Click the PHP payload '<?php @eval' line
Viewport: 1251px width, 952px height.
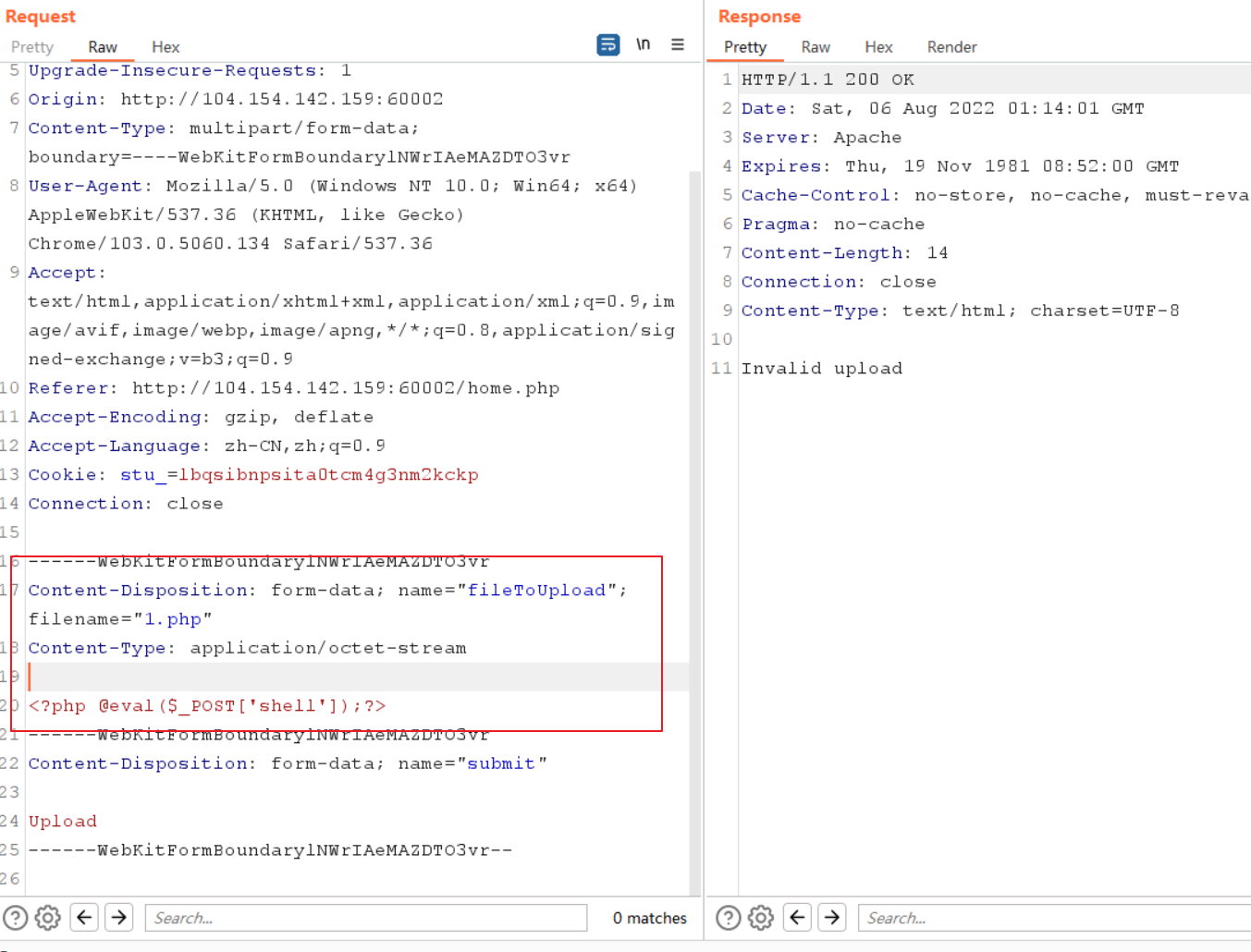click(x=207, y=706)
